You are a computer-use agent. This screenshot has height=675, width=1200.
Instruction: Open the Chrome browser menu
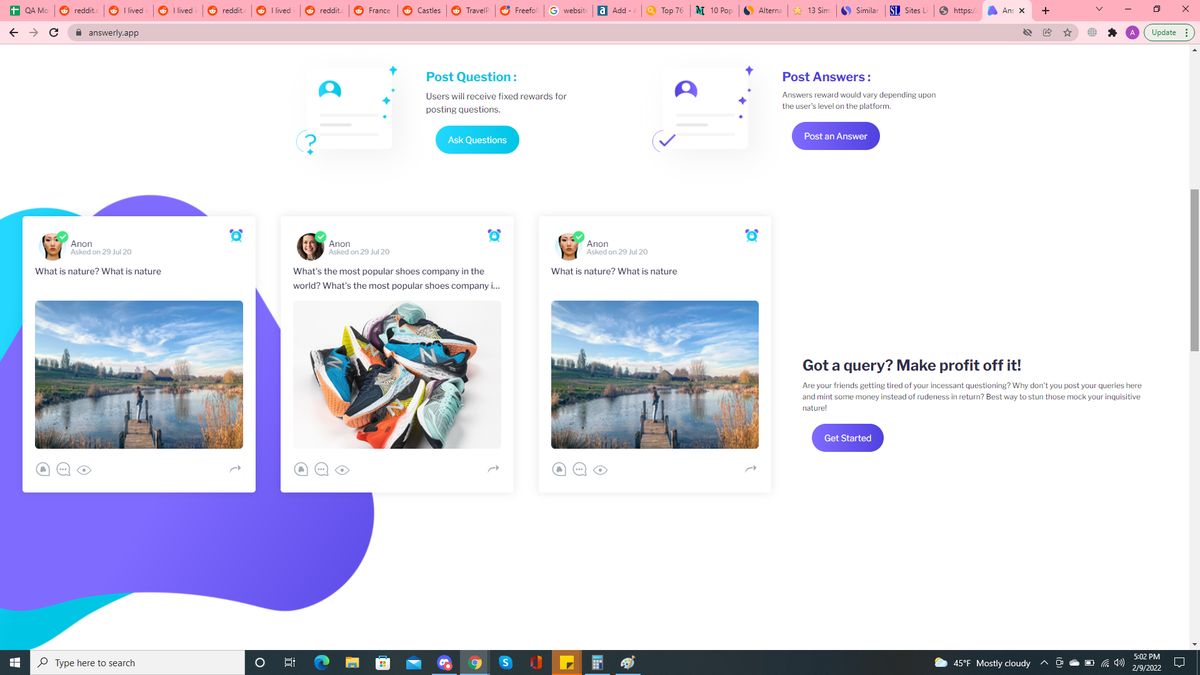point(1188,32)
